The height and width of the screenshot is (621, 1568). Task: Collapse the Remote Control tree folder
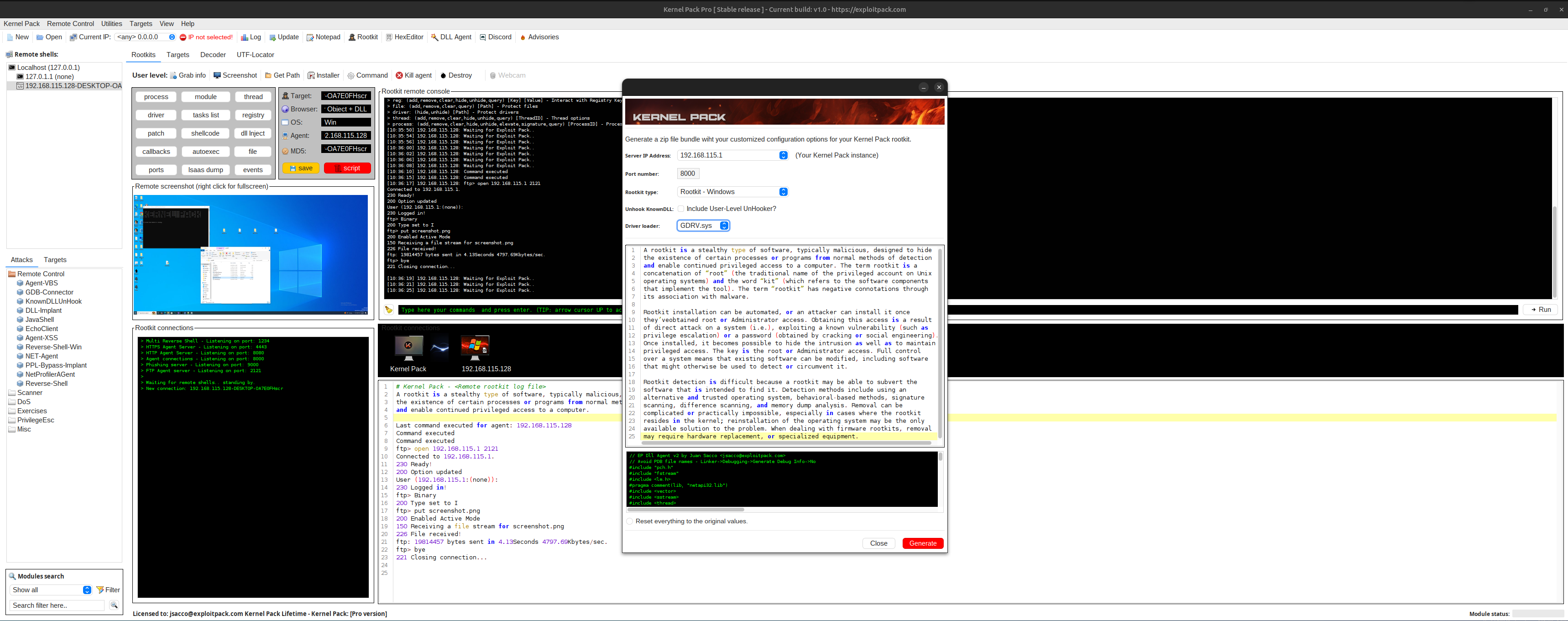coord(11,274)
